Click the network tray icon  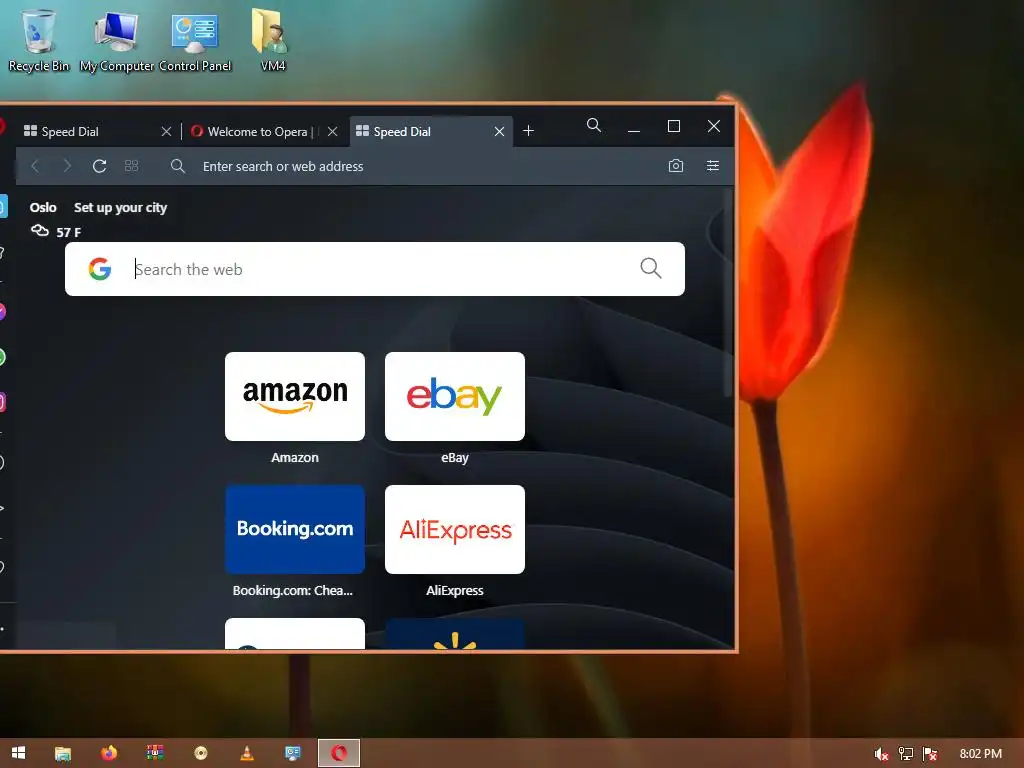(x=906, y=754)
